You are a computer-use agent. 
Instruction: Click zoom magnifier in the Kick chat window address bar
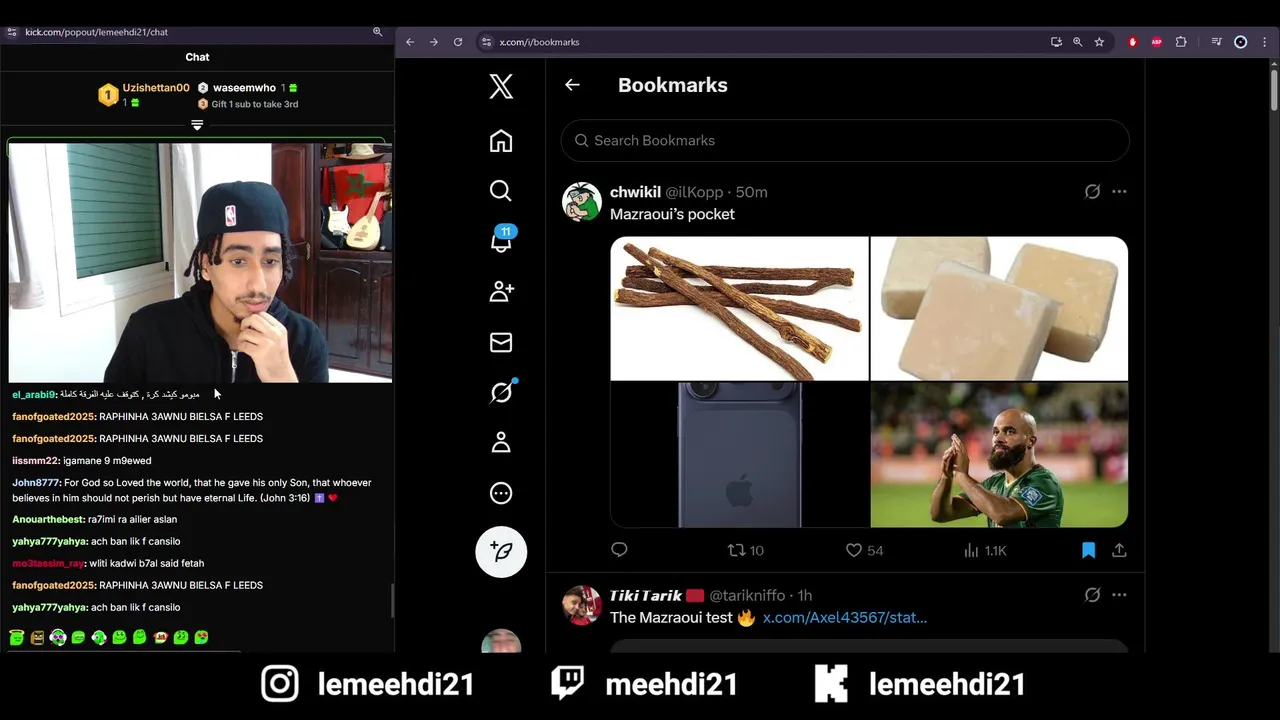[x=378, y=32]
